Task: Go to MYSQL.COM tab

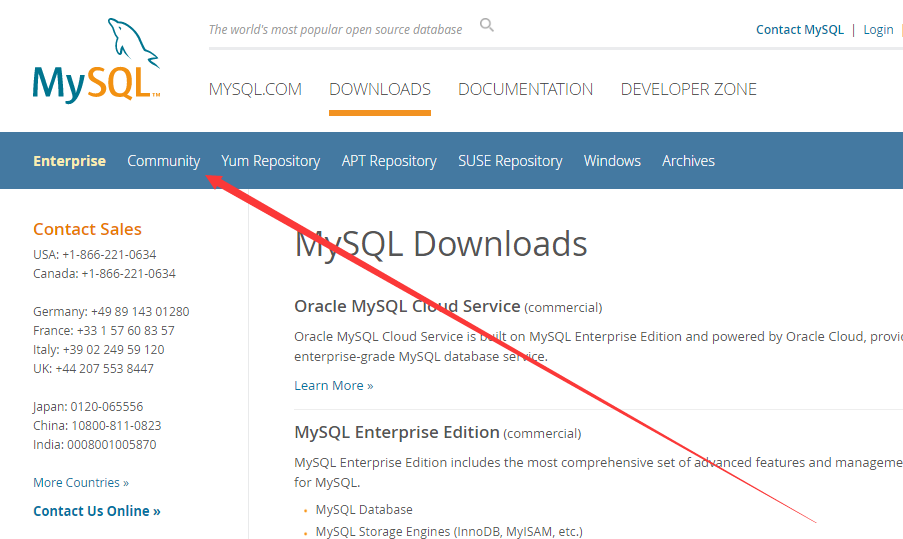Action: click(255, 89)
